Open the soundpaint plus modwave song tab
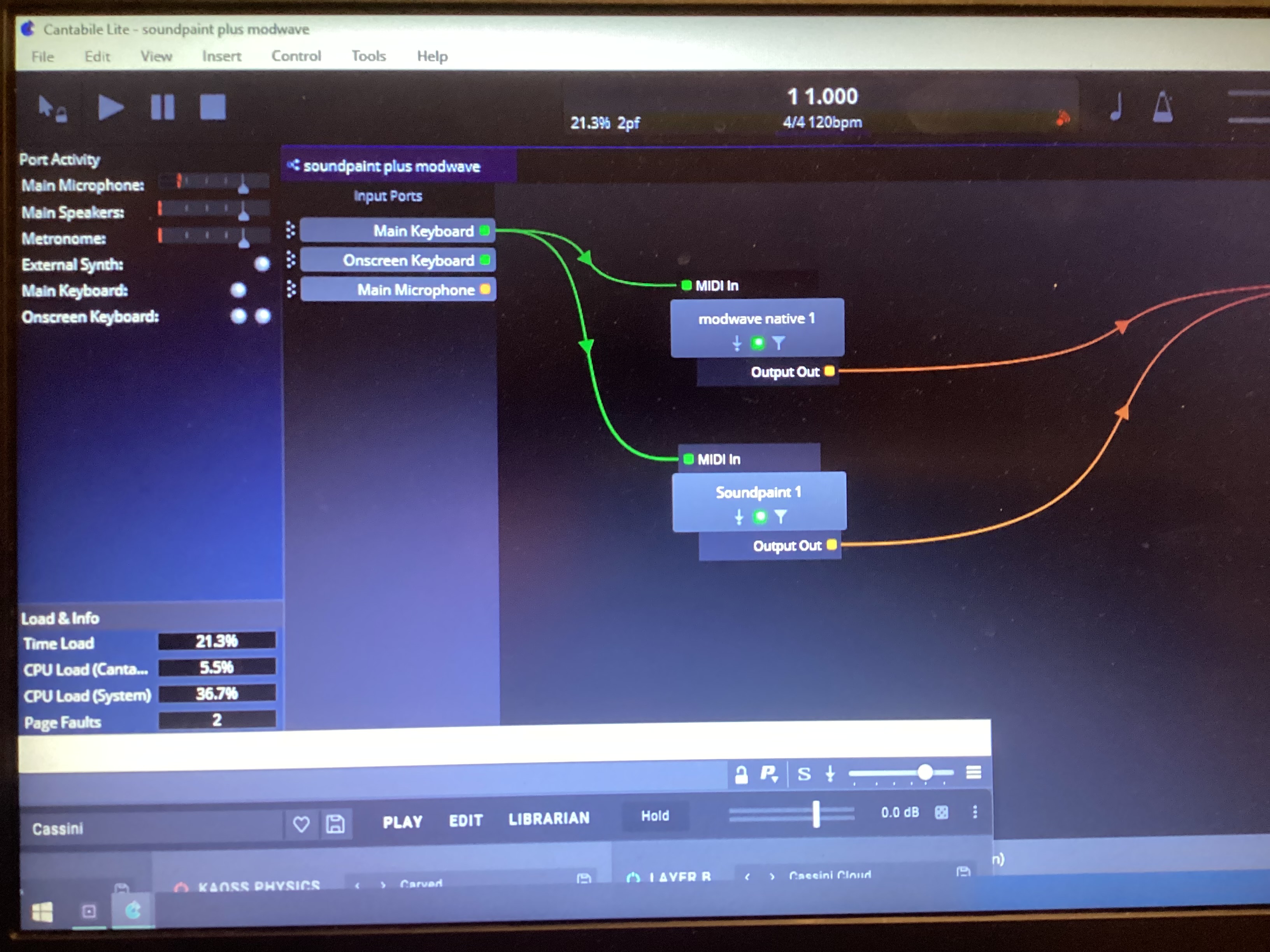This screenshot has height=952, width=1270. 398,166
